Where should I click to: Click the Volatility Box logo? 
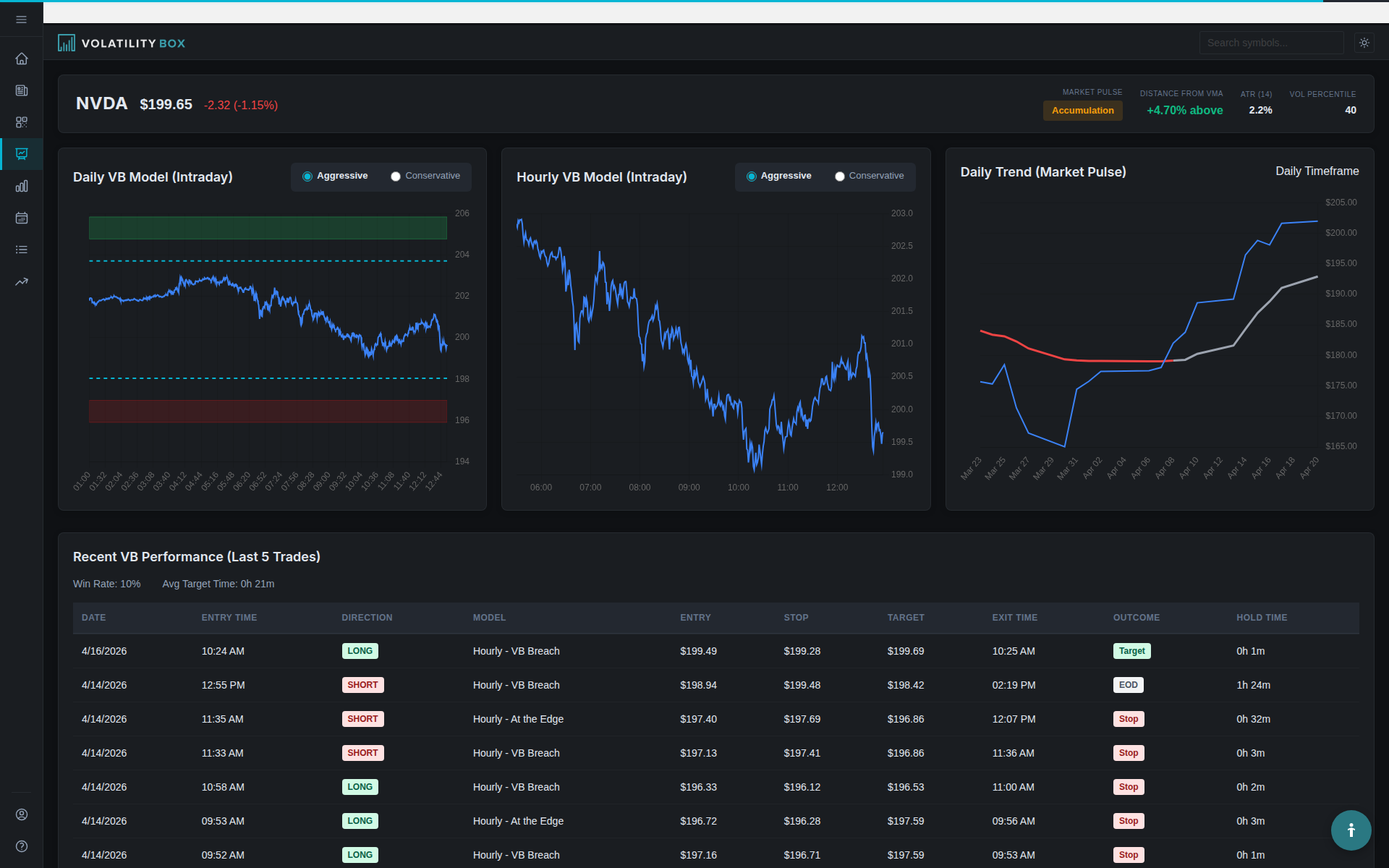[122, 43]
